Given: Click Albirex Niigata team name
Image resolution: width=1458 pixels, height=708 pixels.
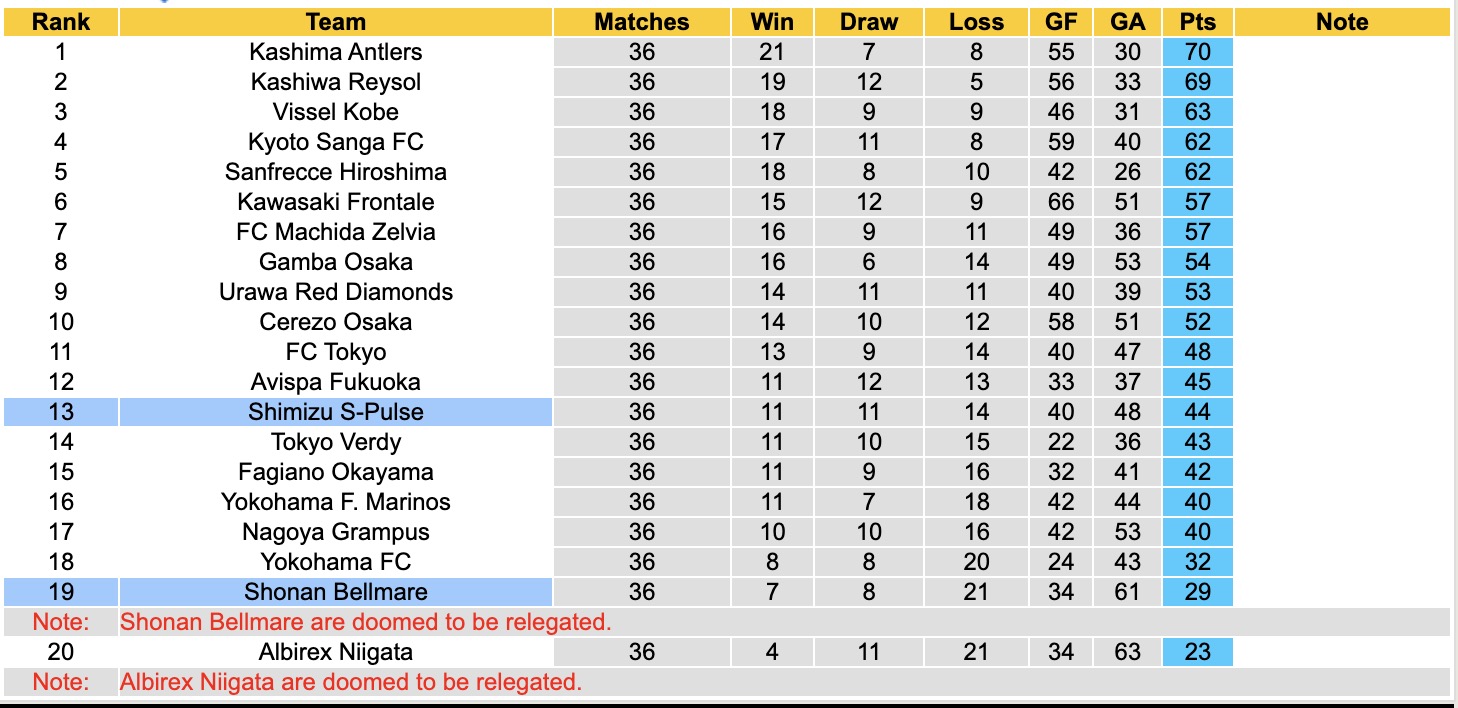Looking at the screenshot, I should [336, 652].
